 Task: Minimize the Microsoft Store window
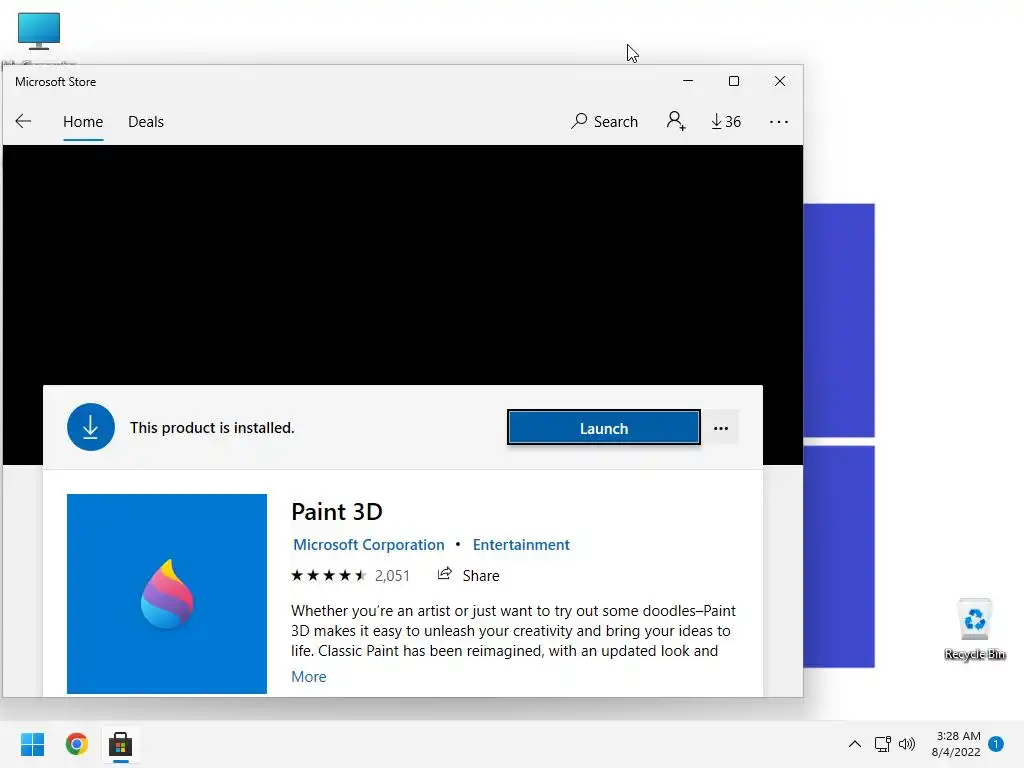click(x=688, y=81)
